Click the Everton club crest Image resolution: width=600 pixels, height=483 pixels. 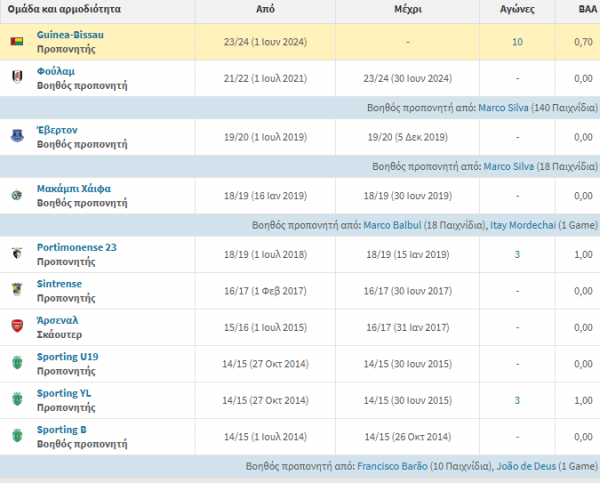17,136
